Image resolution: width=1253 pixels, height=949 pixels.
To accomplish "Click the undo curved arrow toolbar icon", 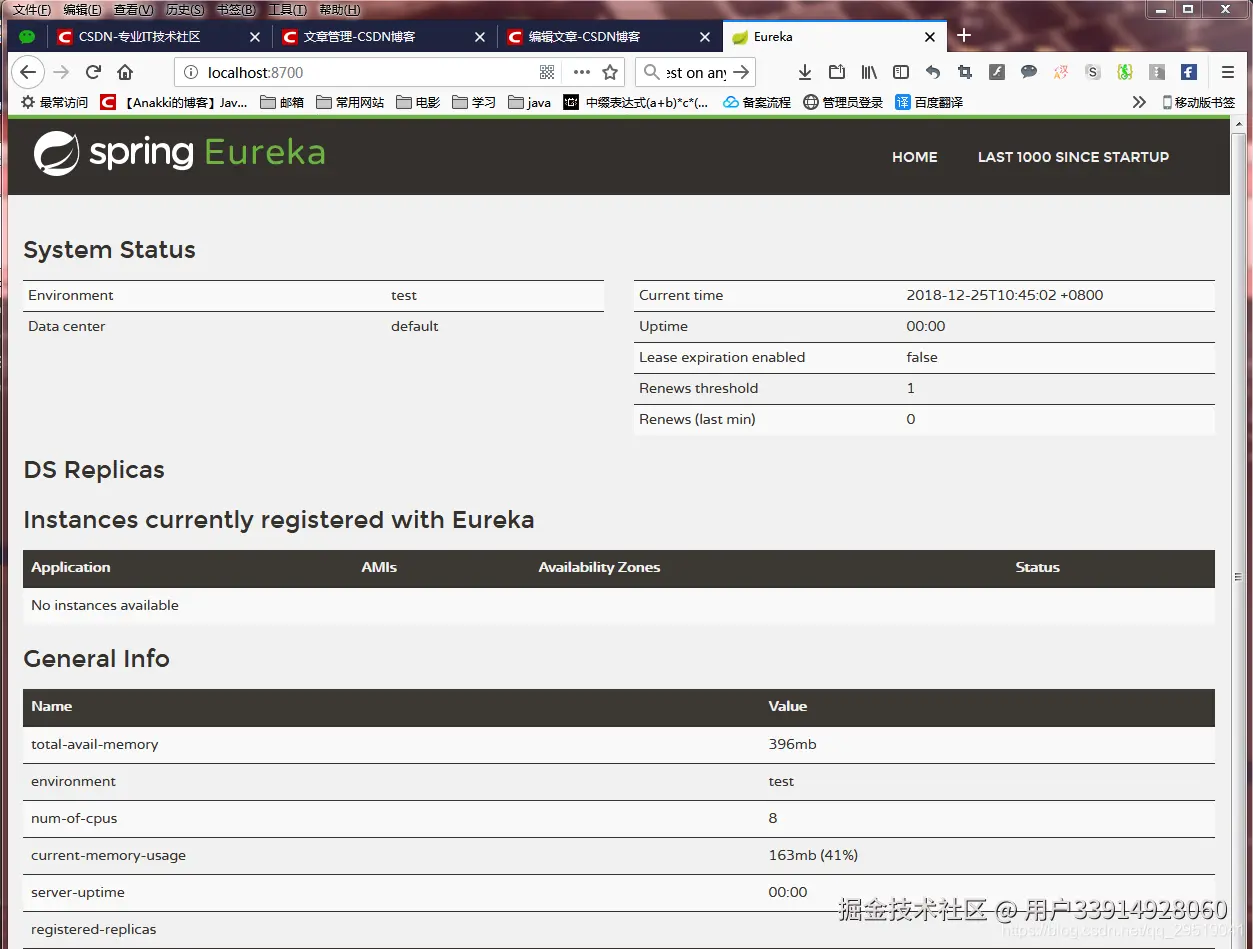I will point(933,72).
